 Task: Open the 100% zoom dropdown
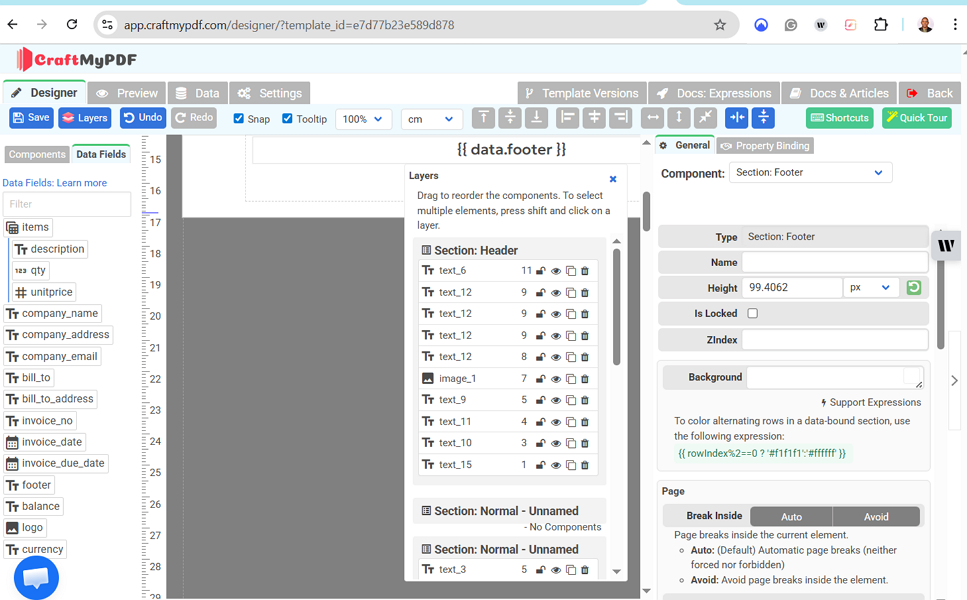click(x=363, y=119)
